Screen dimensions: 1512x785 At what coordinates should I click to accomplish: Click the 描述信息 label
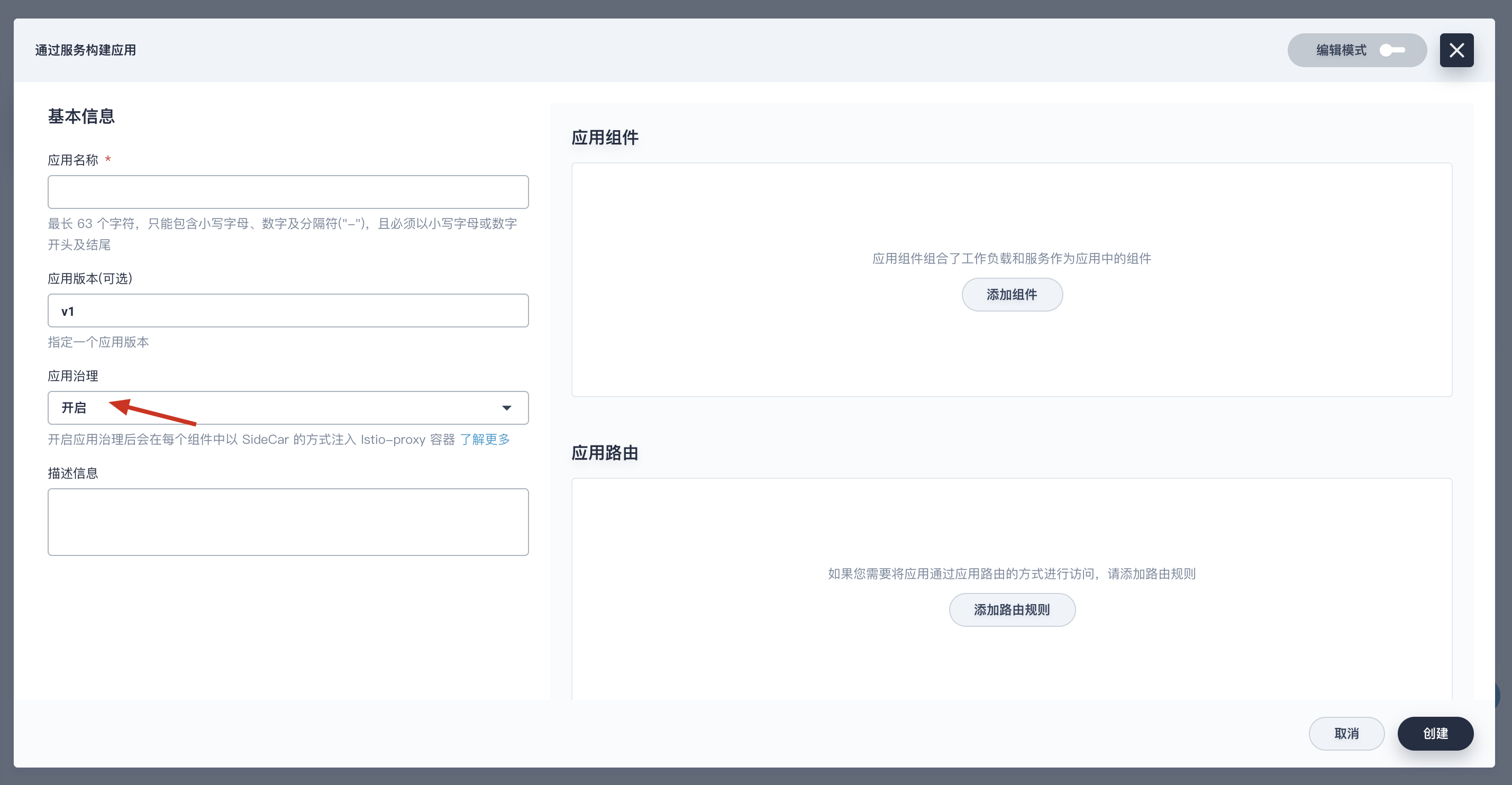pos(73,473)
